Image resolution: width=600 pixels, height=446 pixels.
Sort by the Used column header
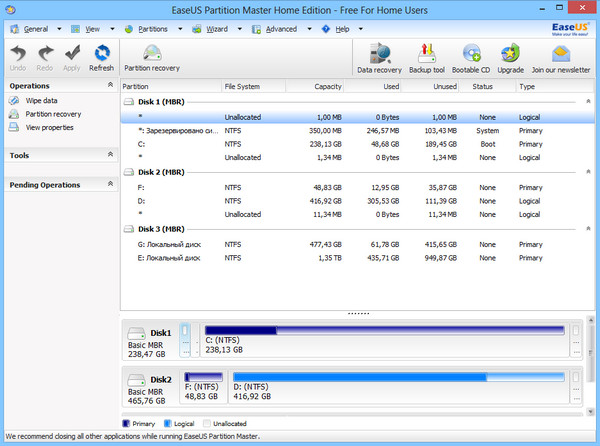pos(372,86)
